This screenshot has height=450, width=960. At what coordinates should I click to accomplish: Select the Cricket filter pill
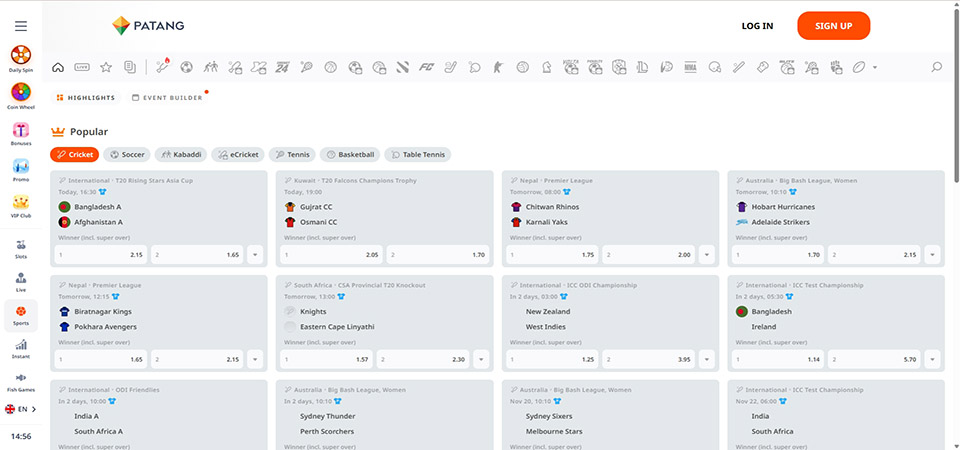click(75, 155)
